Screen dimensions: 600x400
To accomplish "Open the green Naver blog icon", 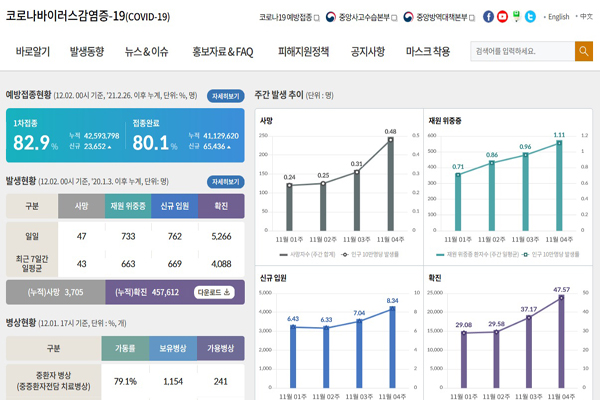I will coord(516,16).
